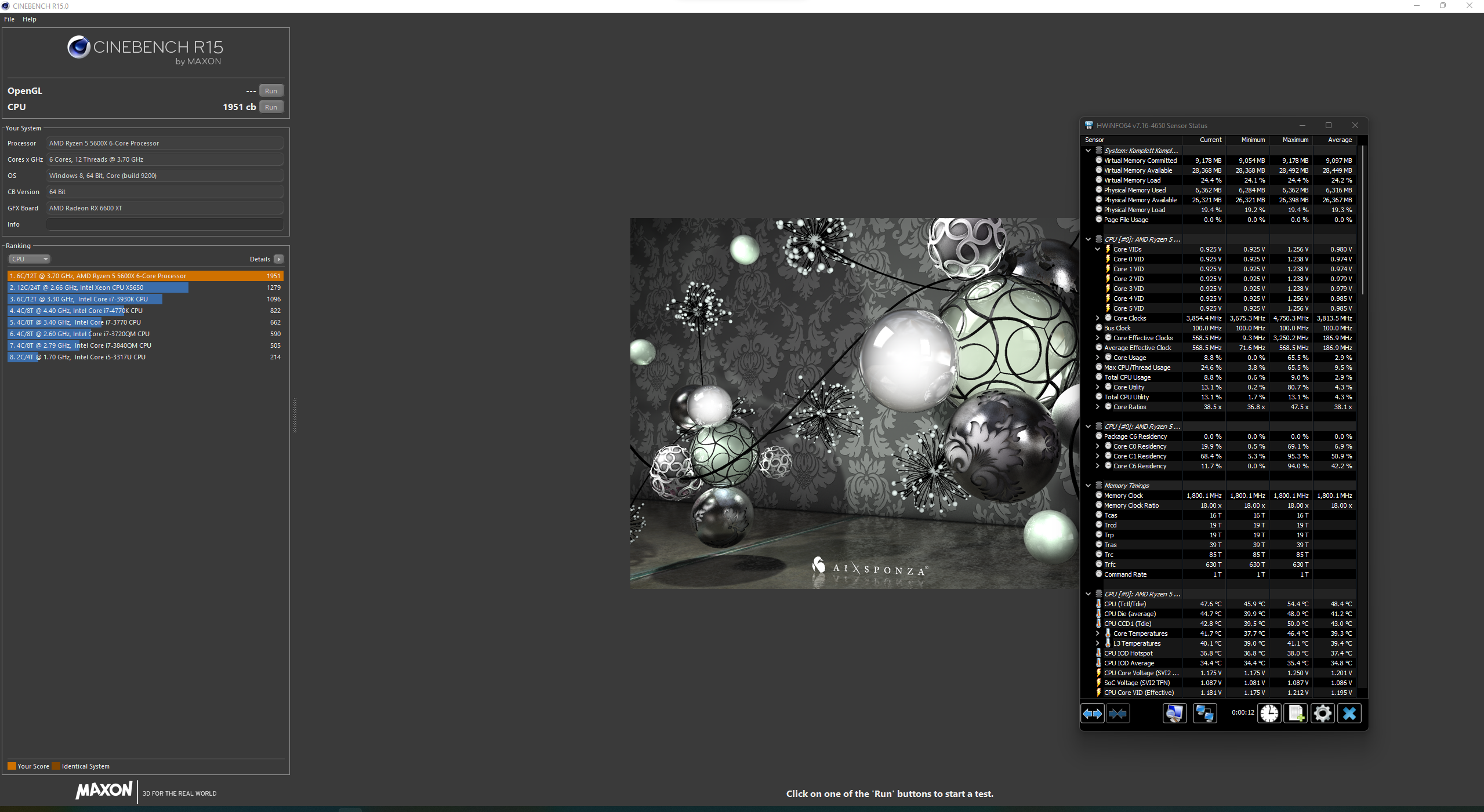Open HWiNFO sensor settings gear icon
Viewport: 1484px width, 812px height.
tap(1322, 713)
